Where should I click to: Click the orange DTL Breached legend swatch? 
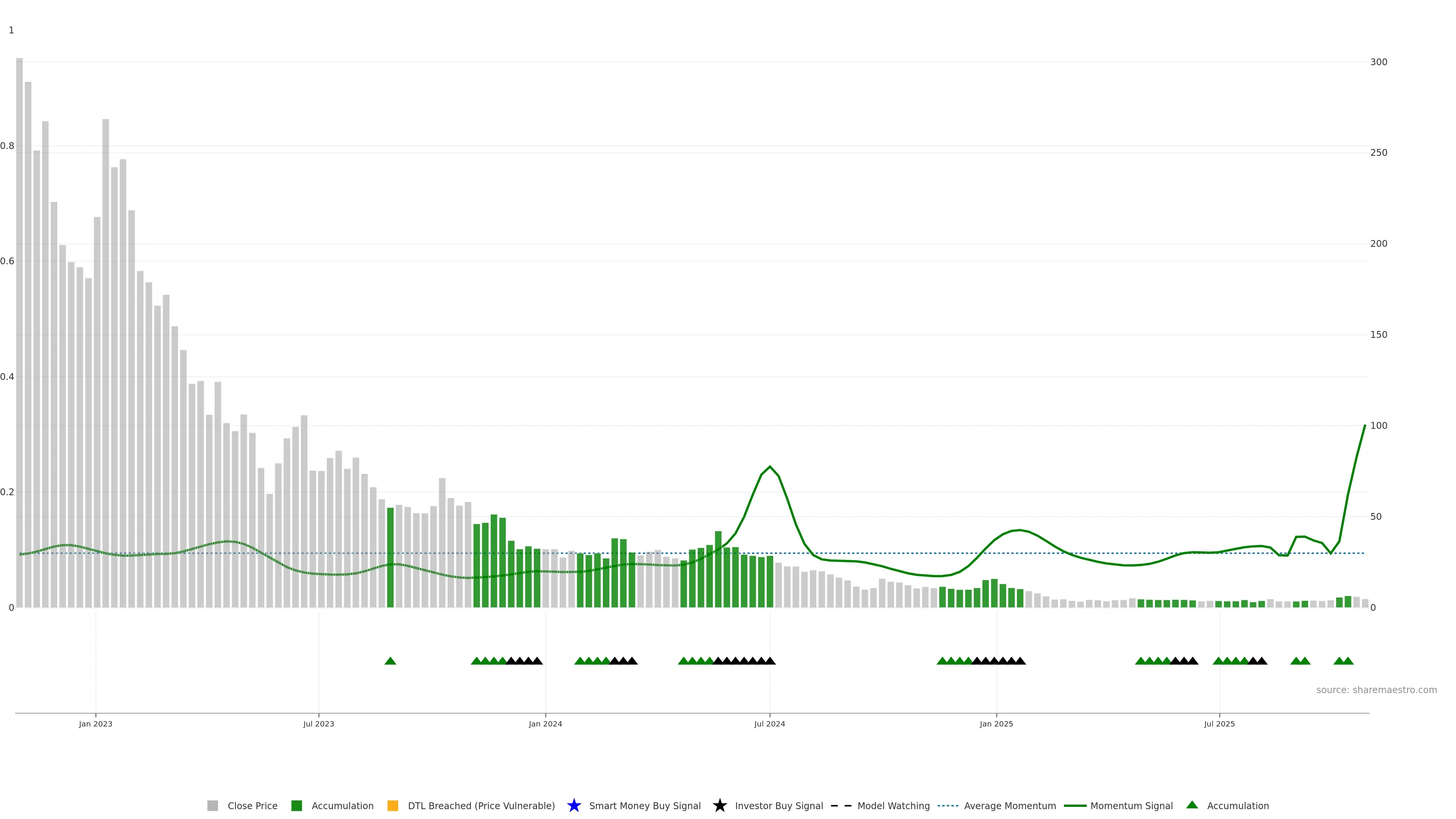click(392, 805)
